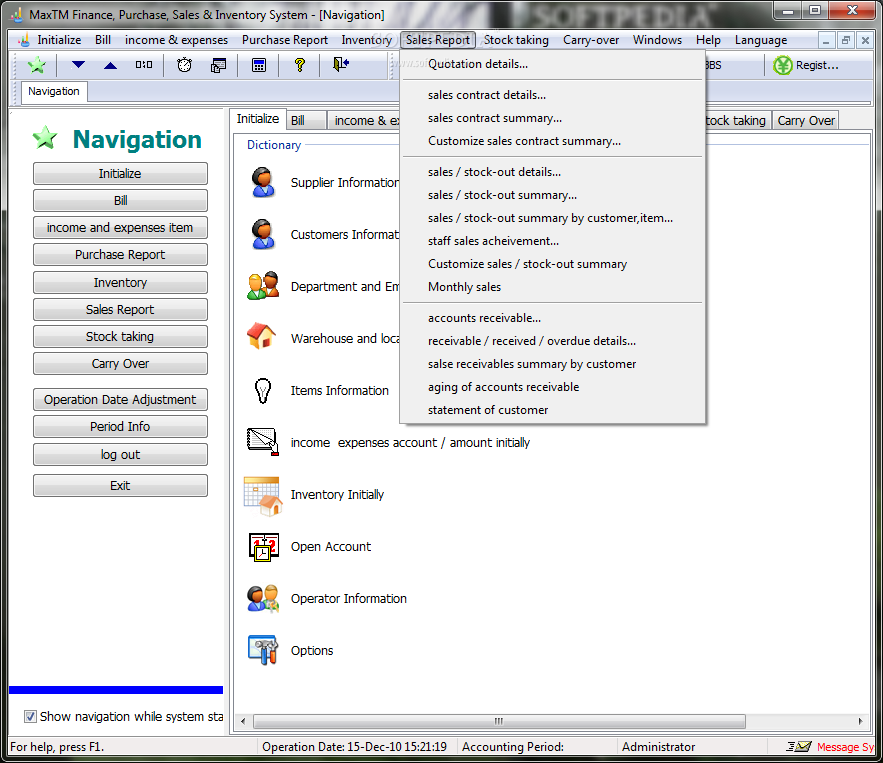Choose stock-out summary by customer,item entry
This screenshot has height=763, width=883.
[x=552, y=218]
